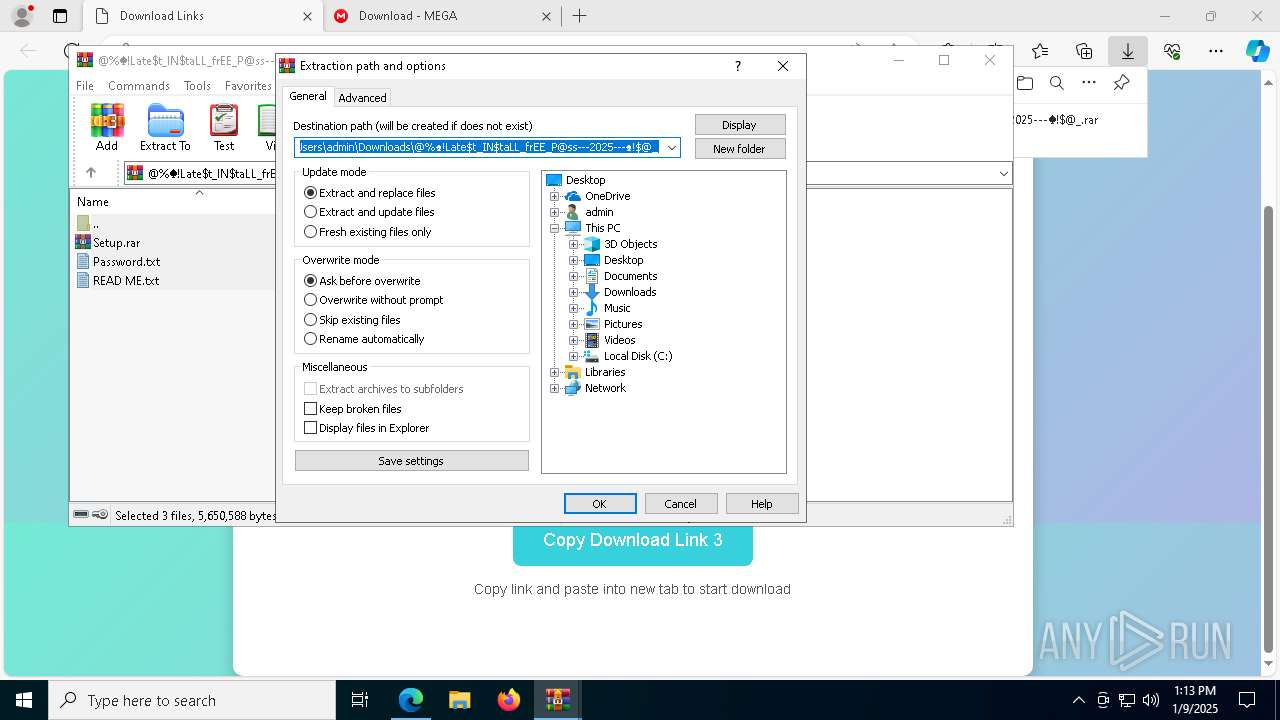The height and width of the screenshot is (720, 1280).
Task: Enable Display files in Explorer checkbox
Action: pos(367,428)
